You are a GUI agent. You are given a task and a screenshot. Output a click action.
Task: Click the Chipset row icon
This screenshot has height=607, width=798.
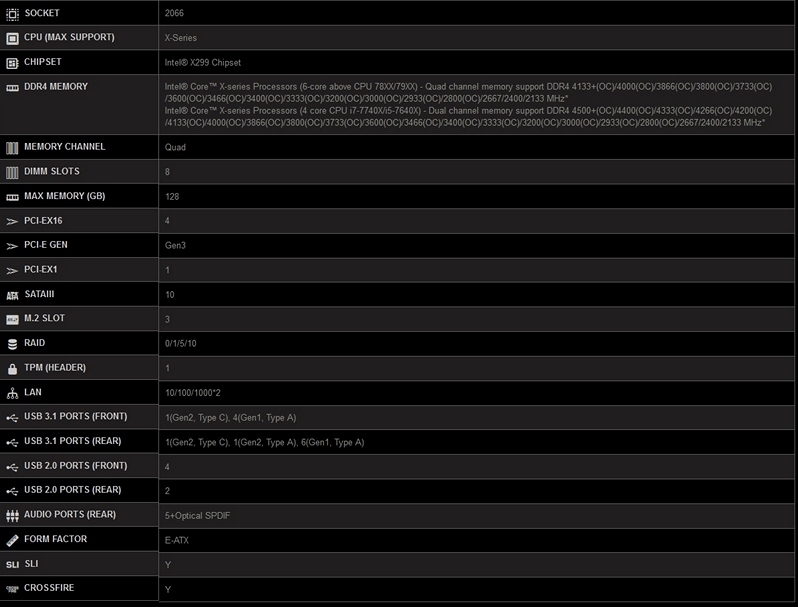click(x=12, y=63)
